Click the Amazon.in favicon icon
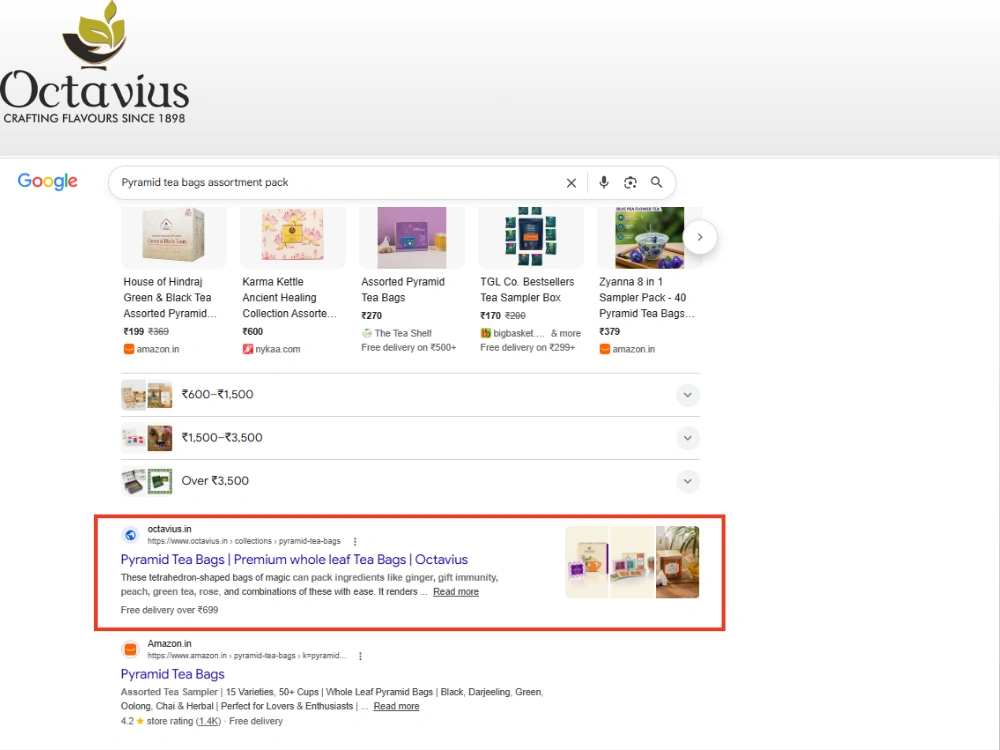This screenshot has height=750, width=1000. click(130, 649)
